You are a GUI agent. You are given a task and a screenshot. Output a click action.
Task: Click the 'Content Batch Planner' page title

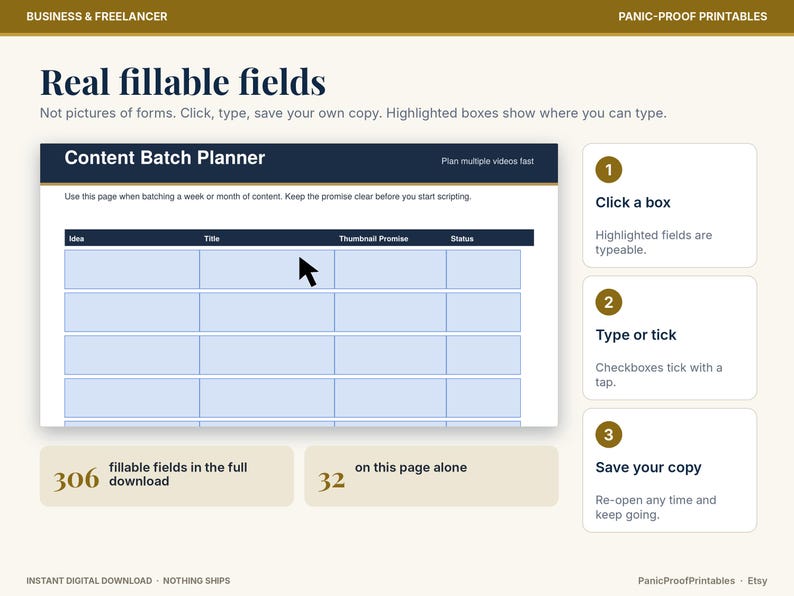pyautogui.click(x=165, y=158)
